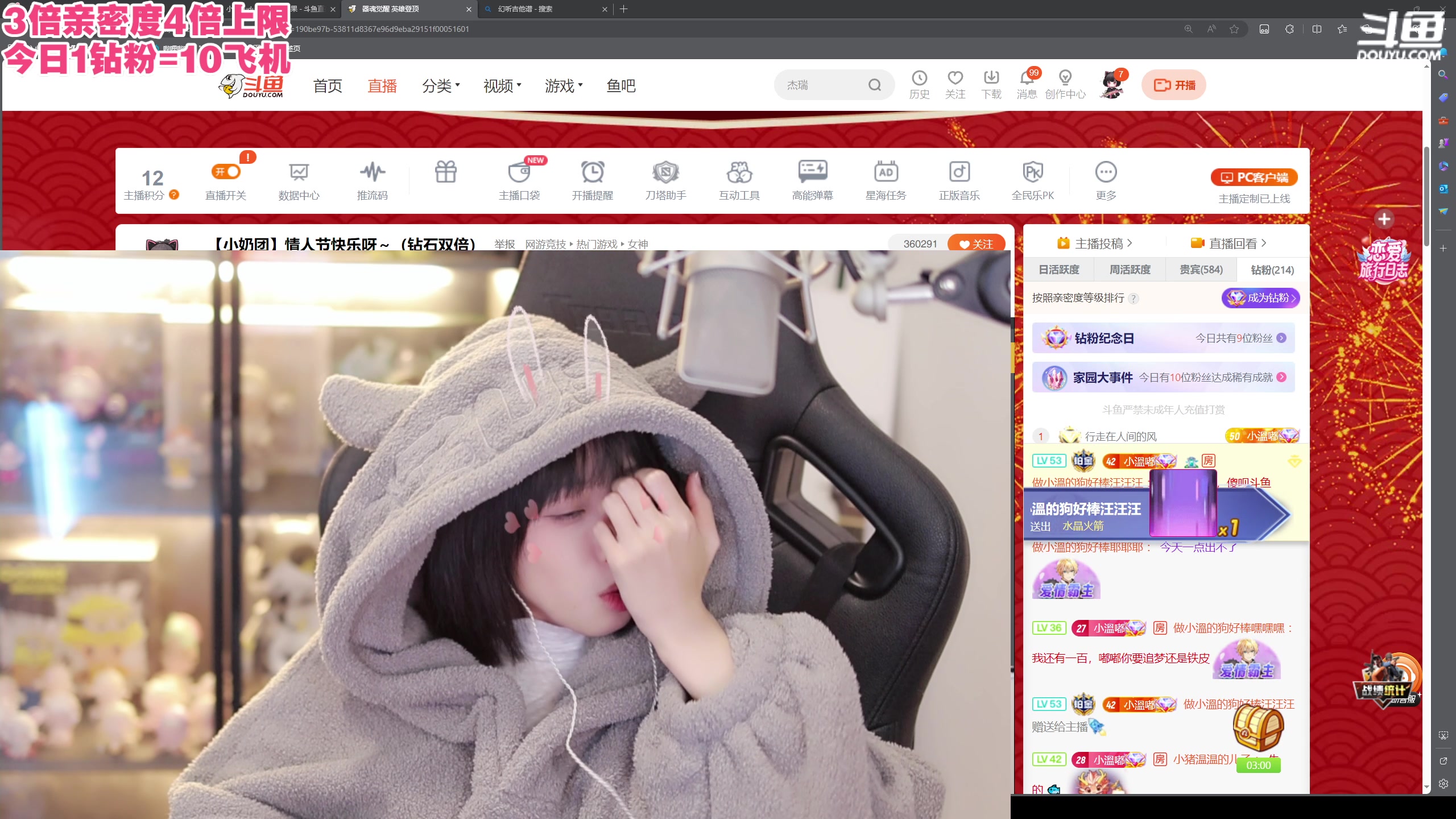Open the user avatar in header
This screenshot has width=1456, height=819.
1112,85
